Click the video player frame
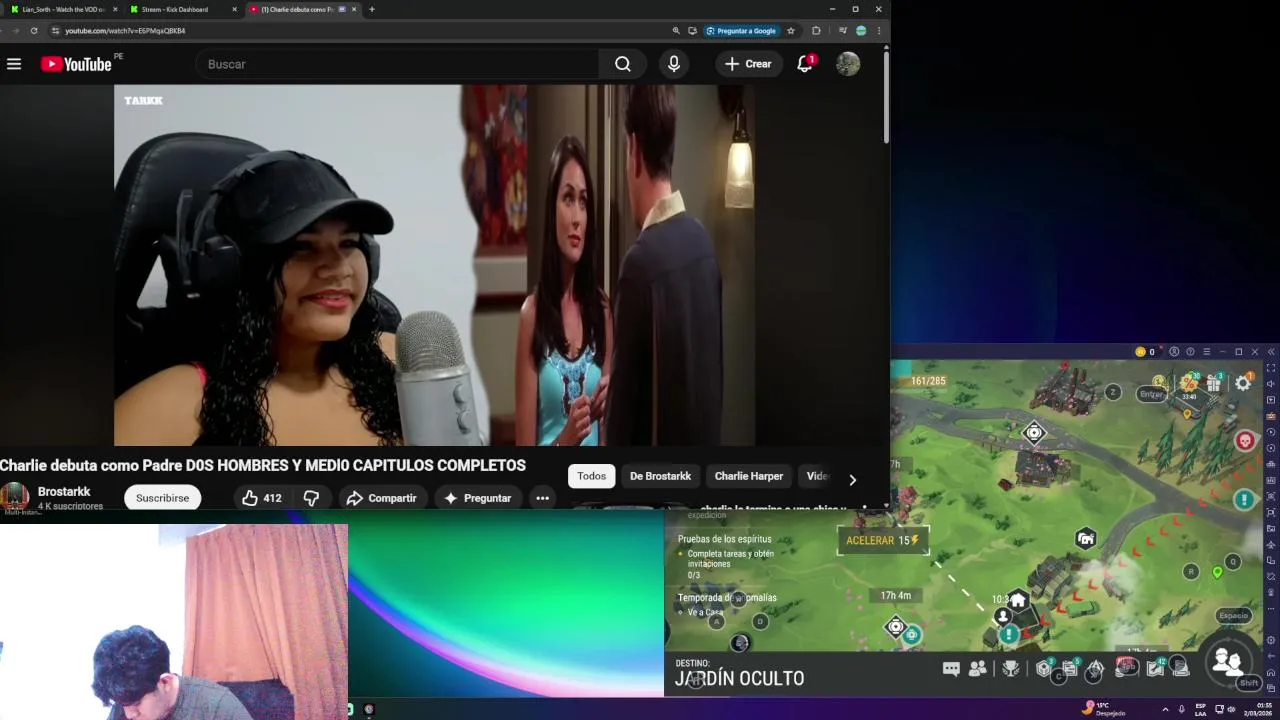1280x720 pixels. 434,265
